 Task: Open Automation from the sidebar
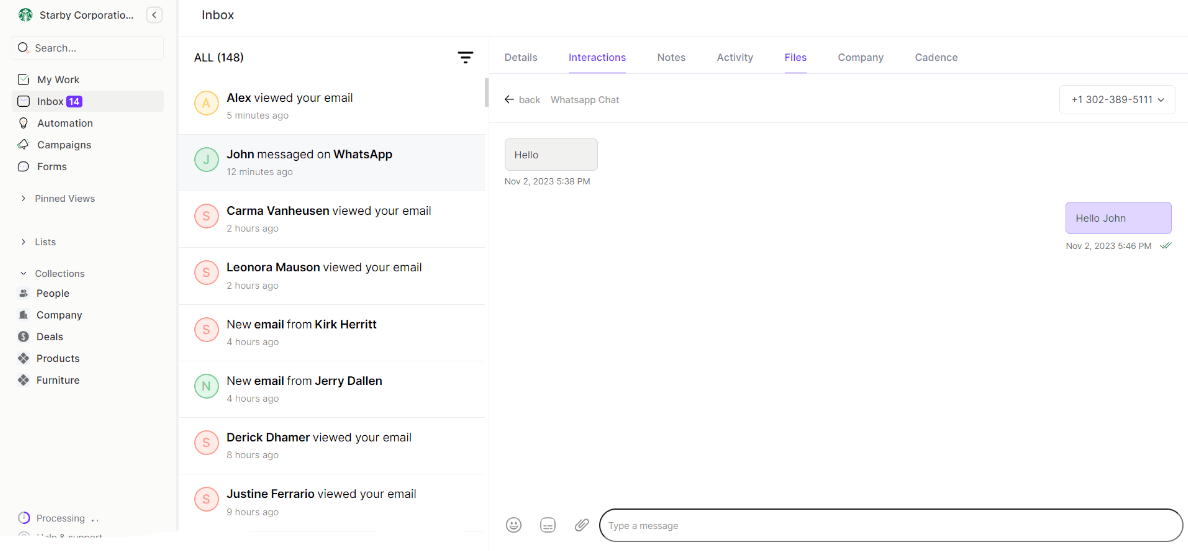[65, 123]
